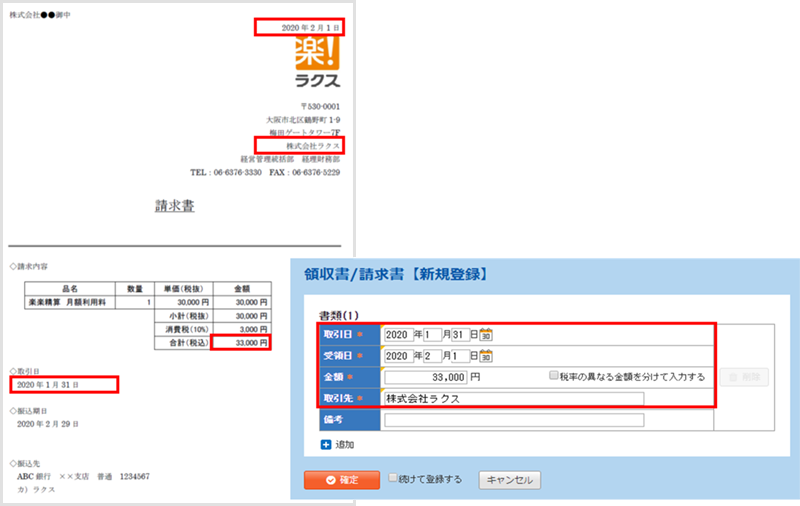
Task: Confirm registration with 確定 button
Action: (x=342, y=480)
